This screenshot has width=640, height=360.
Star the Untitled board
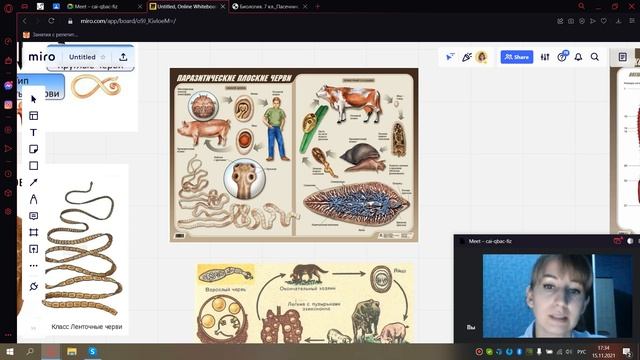pos(103,57)
